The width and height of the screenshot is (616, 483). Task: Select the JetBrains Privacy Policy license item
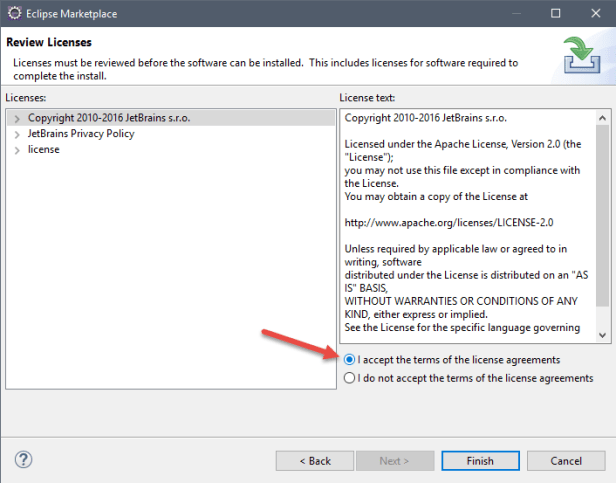click(81, 134)
